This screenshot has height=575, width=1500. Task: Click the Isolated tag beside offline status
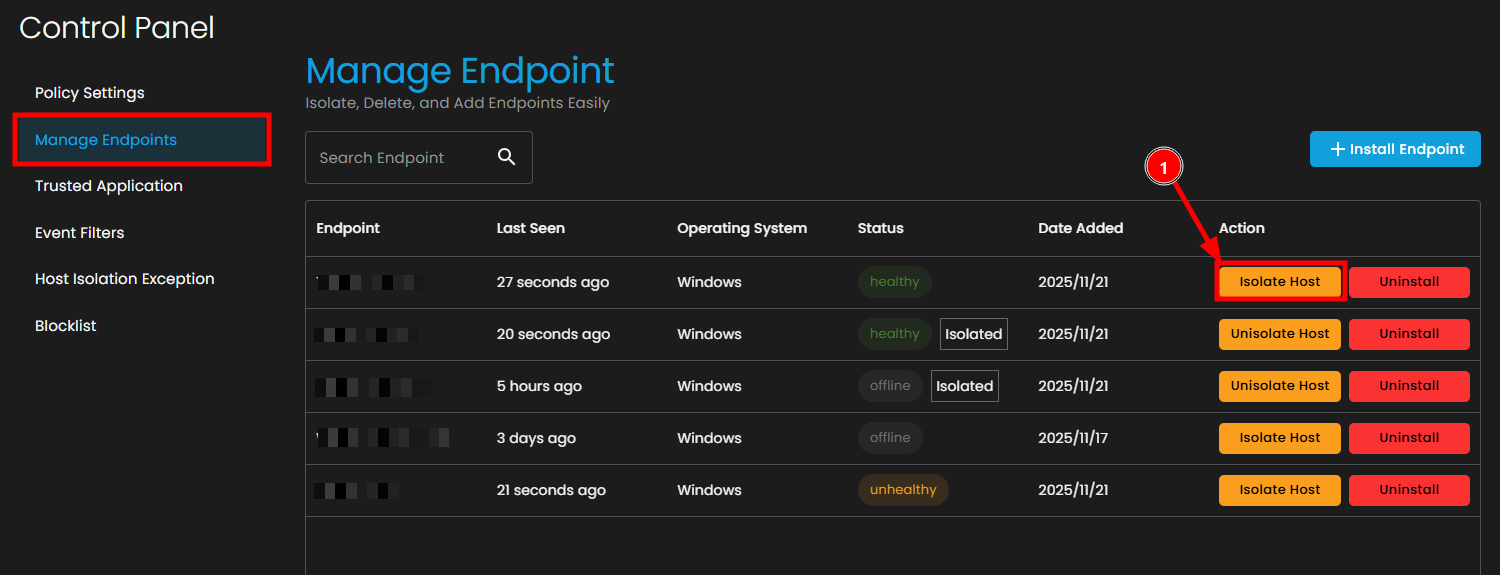click(964, 386)
